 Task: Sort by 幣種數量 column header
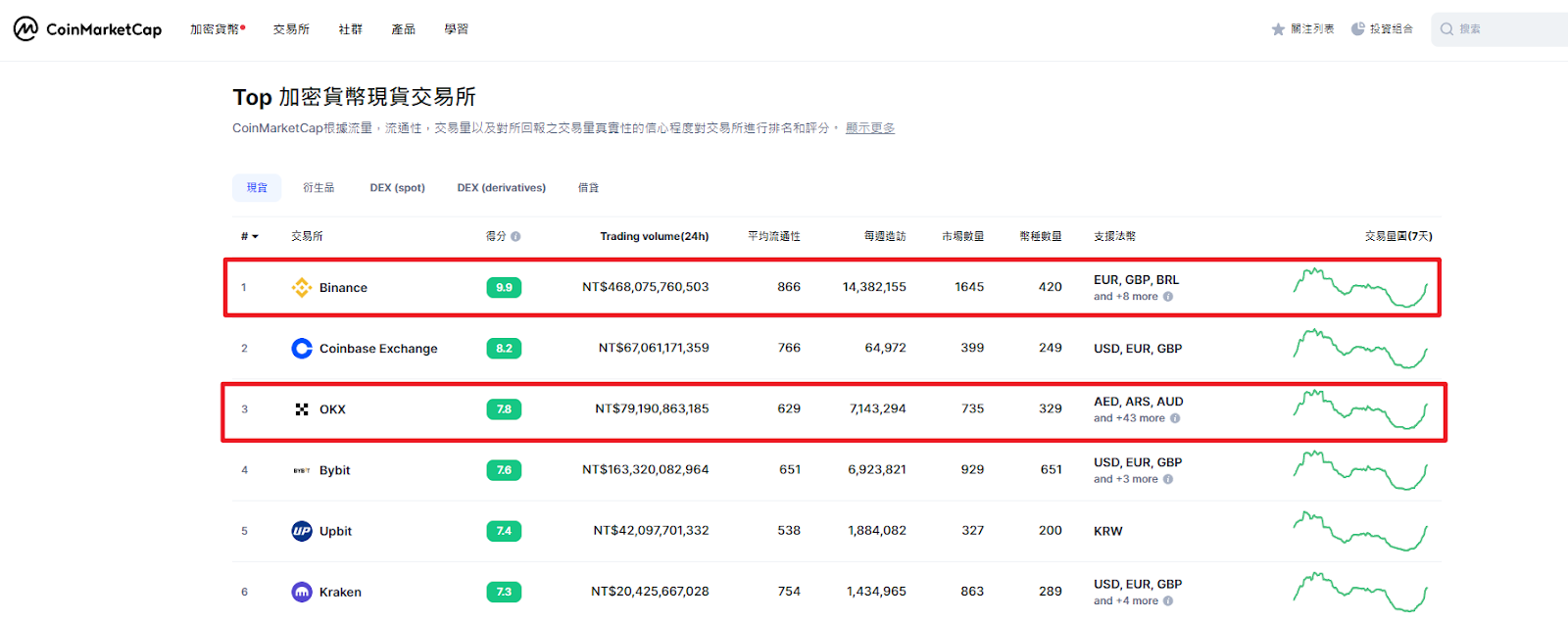pos(1041,236)
